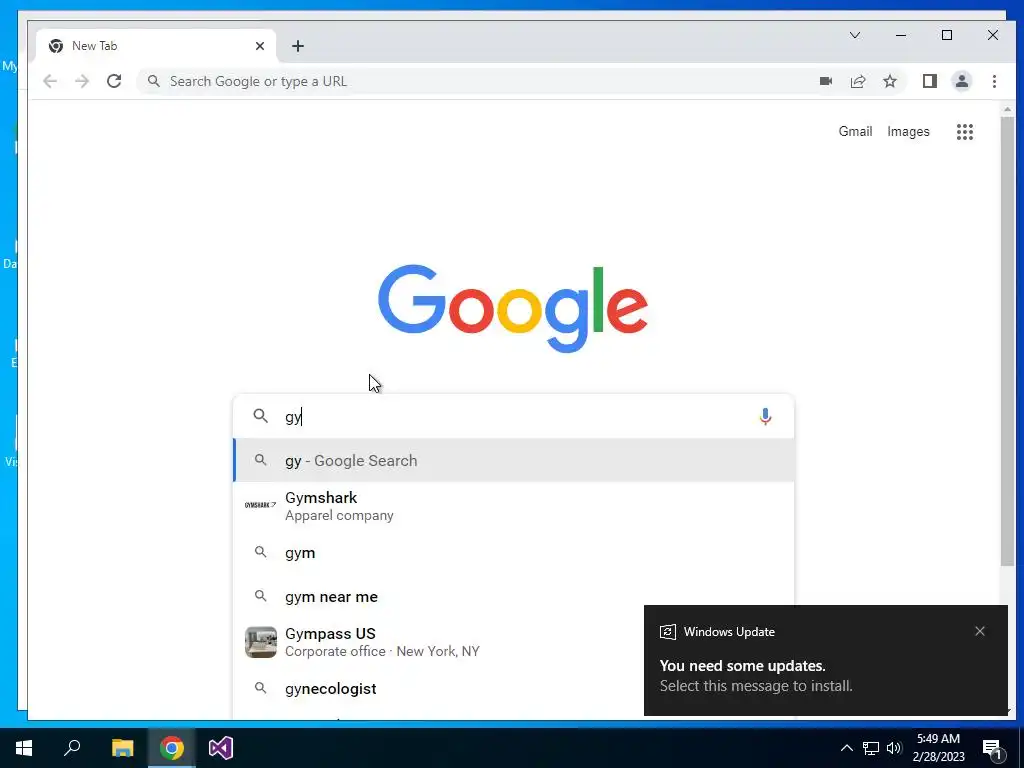Click the Gymshark logo thumbnail
This screenshot has width=1024, height=768.
[260, 505]
